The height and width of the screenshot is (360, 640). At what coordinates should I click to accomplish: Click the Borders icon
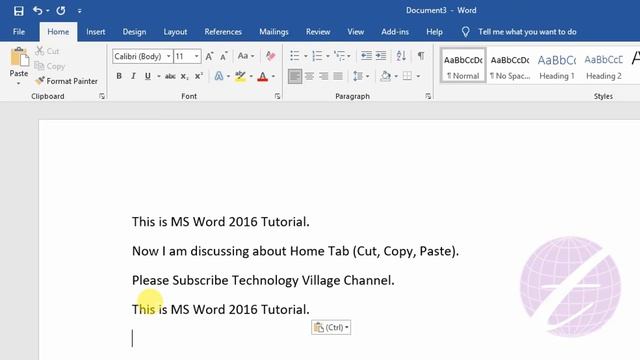coord(407,76)
